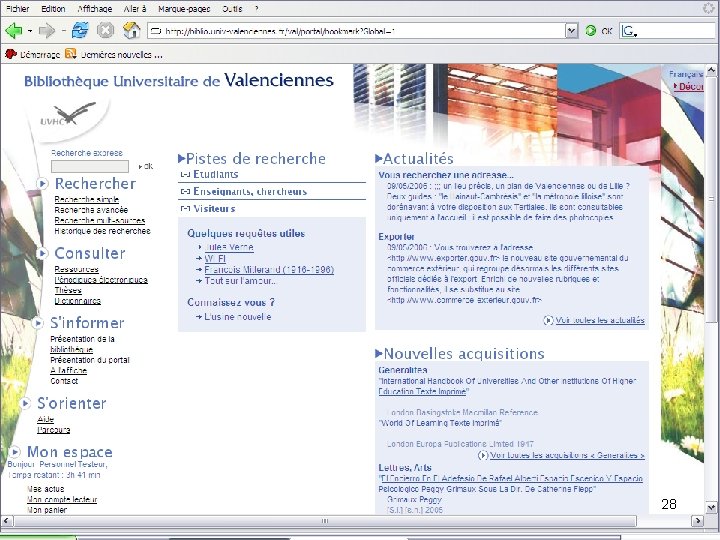Open the François Mitterand (1916-1996) link
The height and width of the screenshot is (540, 720).
point(269,270)
